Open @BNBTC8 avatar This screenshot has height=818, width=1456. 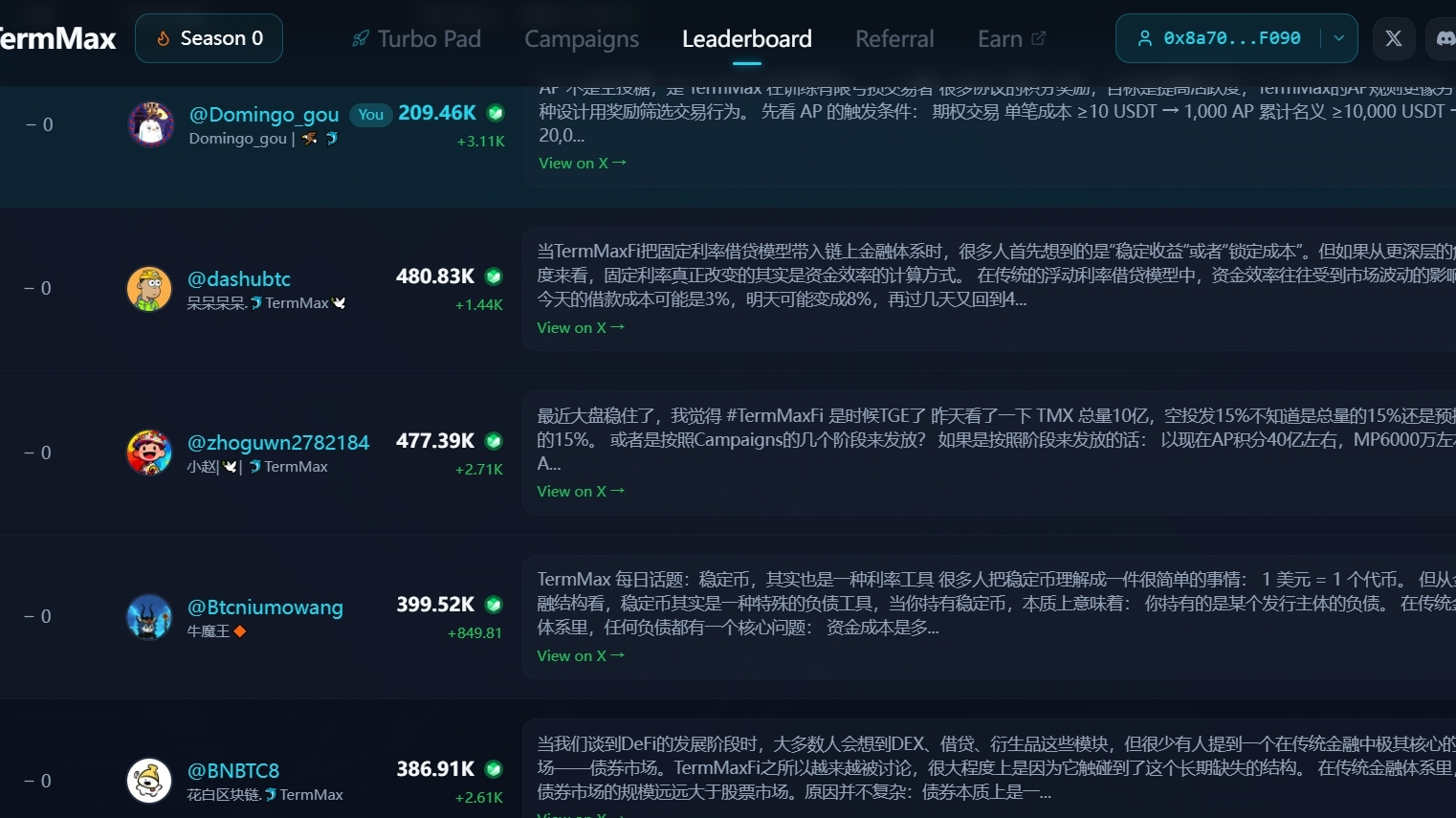click(x=149, y=781)
